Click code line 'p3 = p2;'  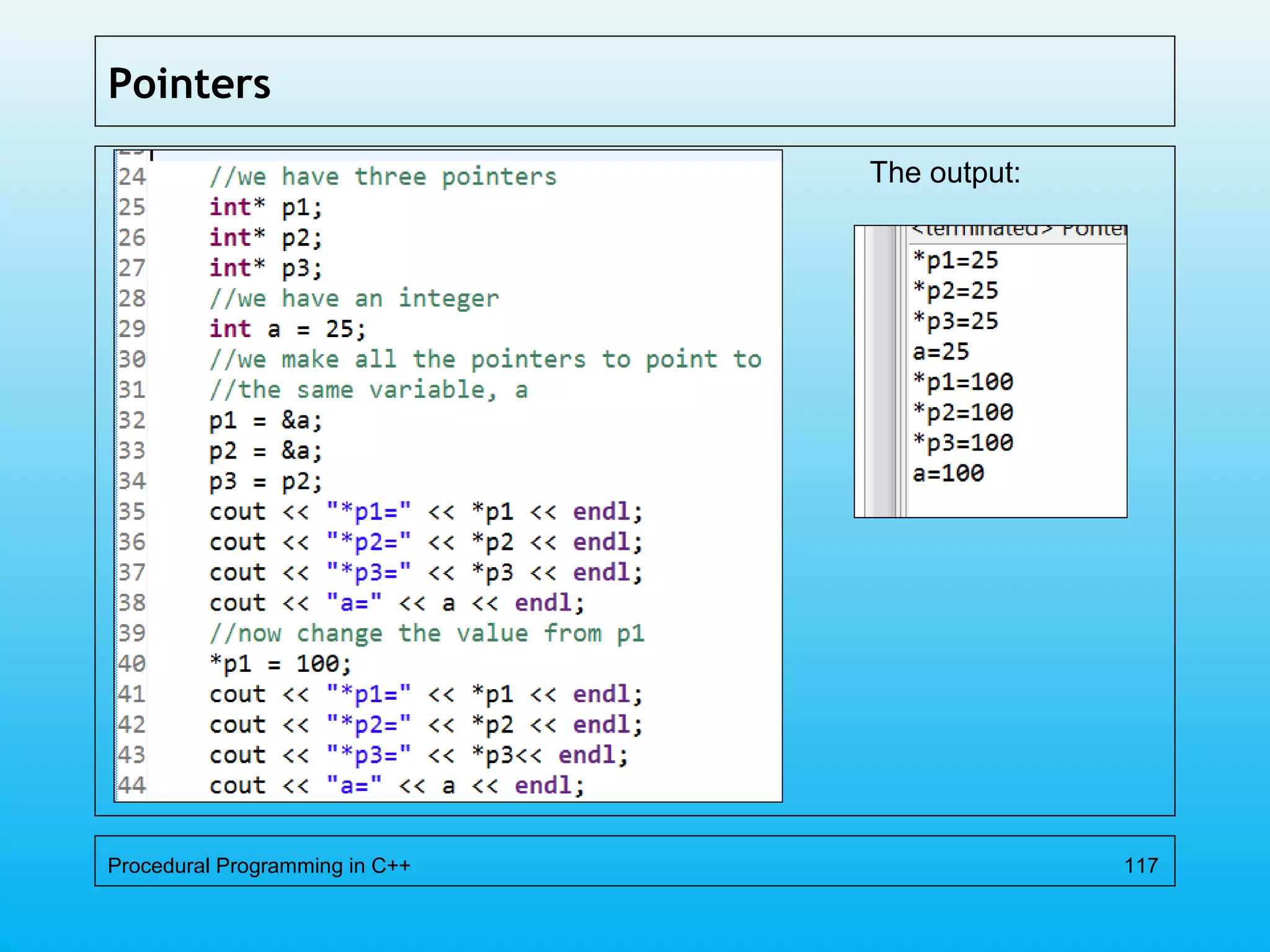[x=265, y=481]
